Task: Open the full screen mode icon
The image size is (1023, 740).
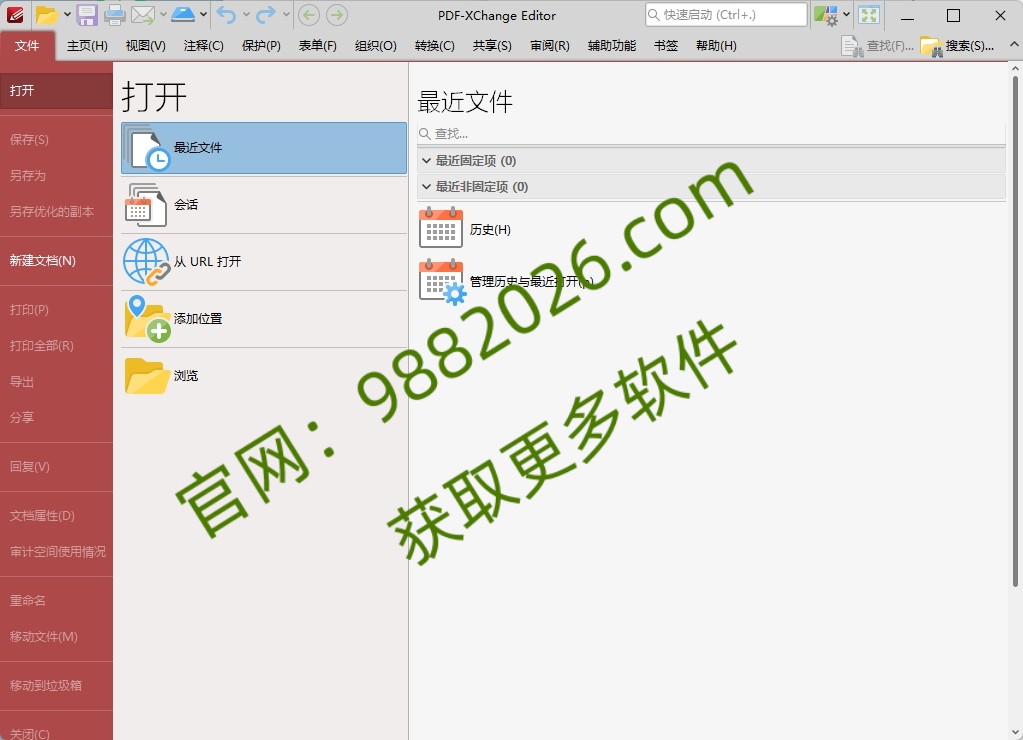Action: [869, 15]
